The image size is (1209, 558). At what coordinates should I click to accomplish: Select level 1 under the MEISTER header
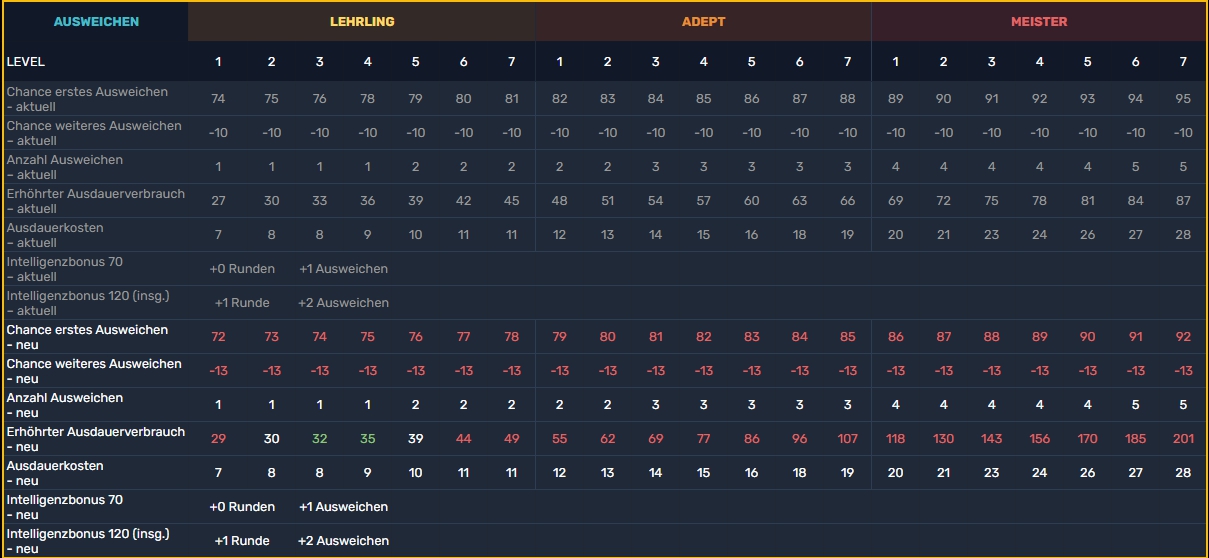[895, 62]
